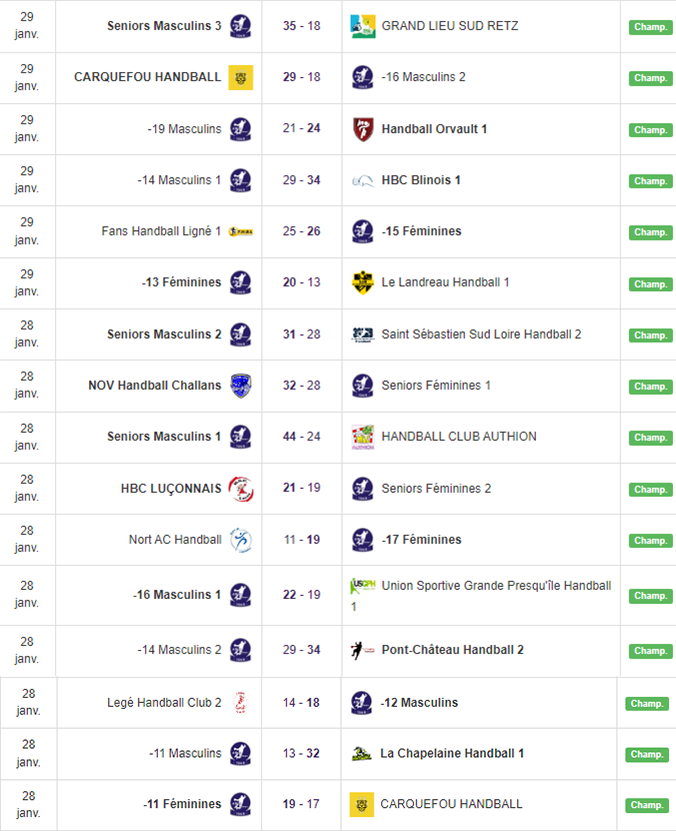The width and height of the screenshot is (676, 831).
Task: Click the La Chapelaine Handball 1 logo
Action: pyautogui.click(x=361, y=754)
